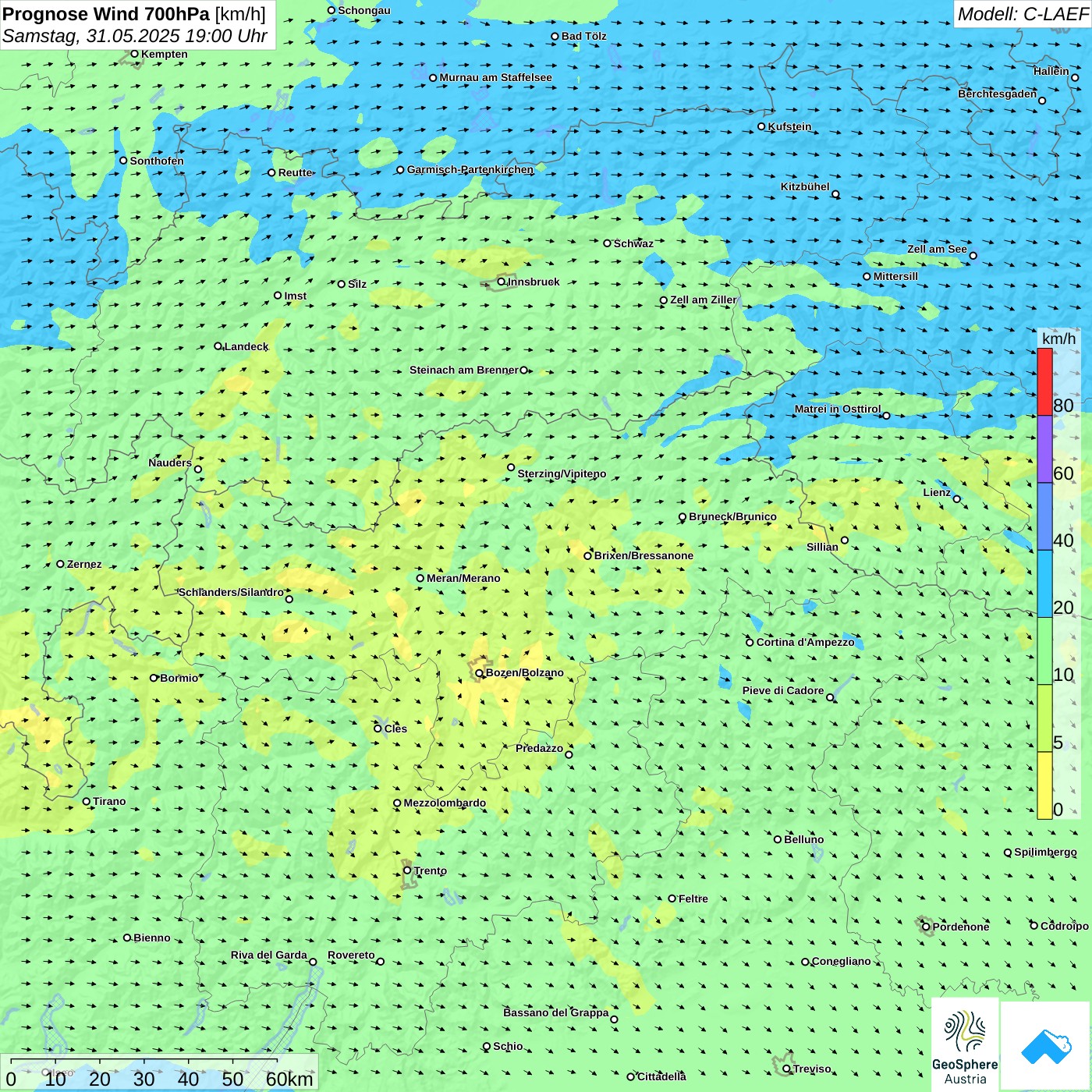The height and width of the screenshot is (1092, 1092).
Task: Click the Zernez label
Action: 84,564
